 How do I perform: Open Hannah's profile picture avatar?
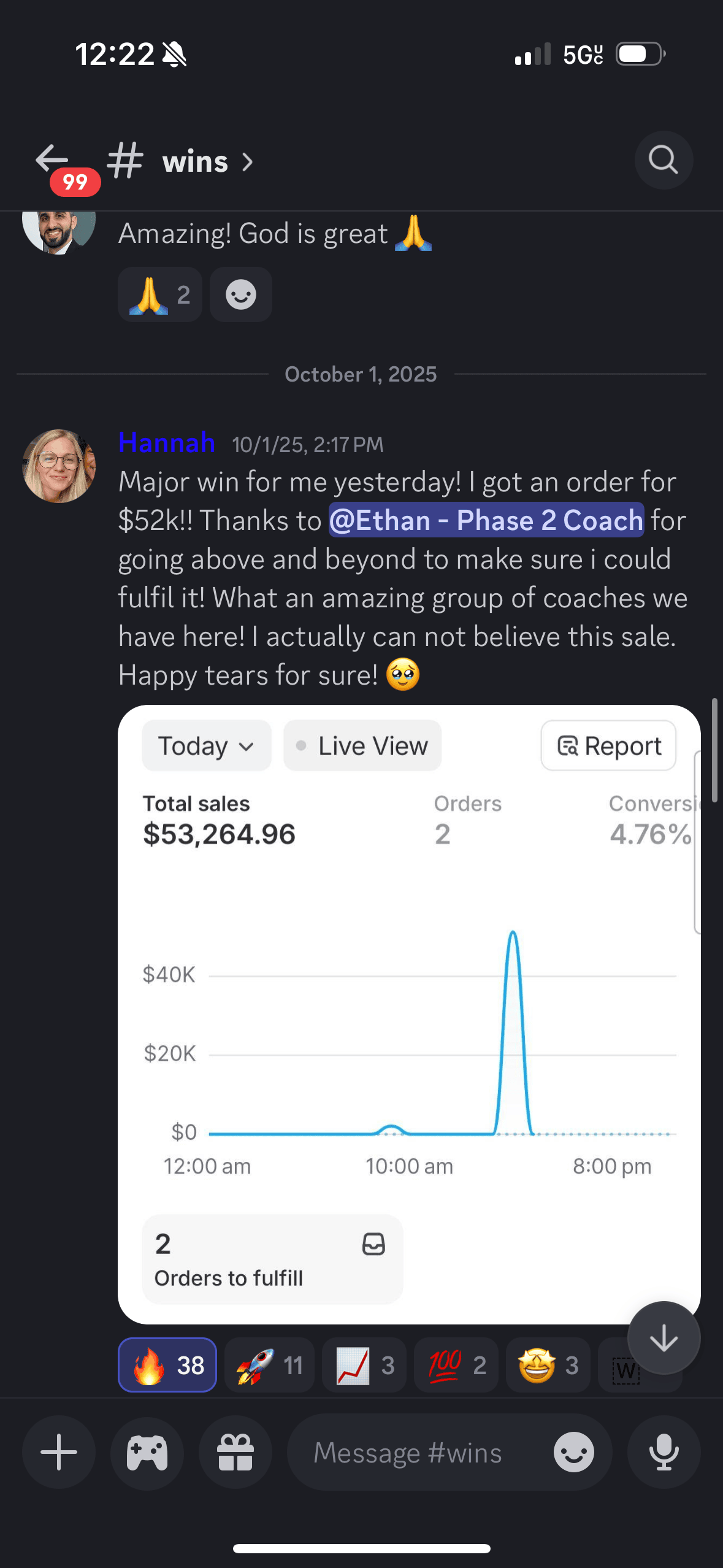coord(59,466)
